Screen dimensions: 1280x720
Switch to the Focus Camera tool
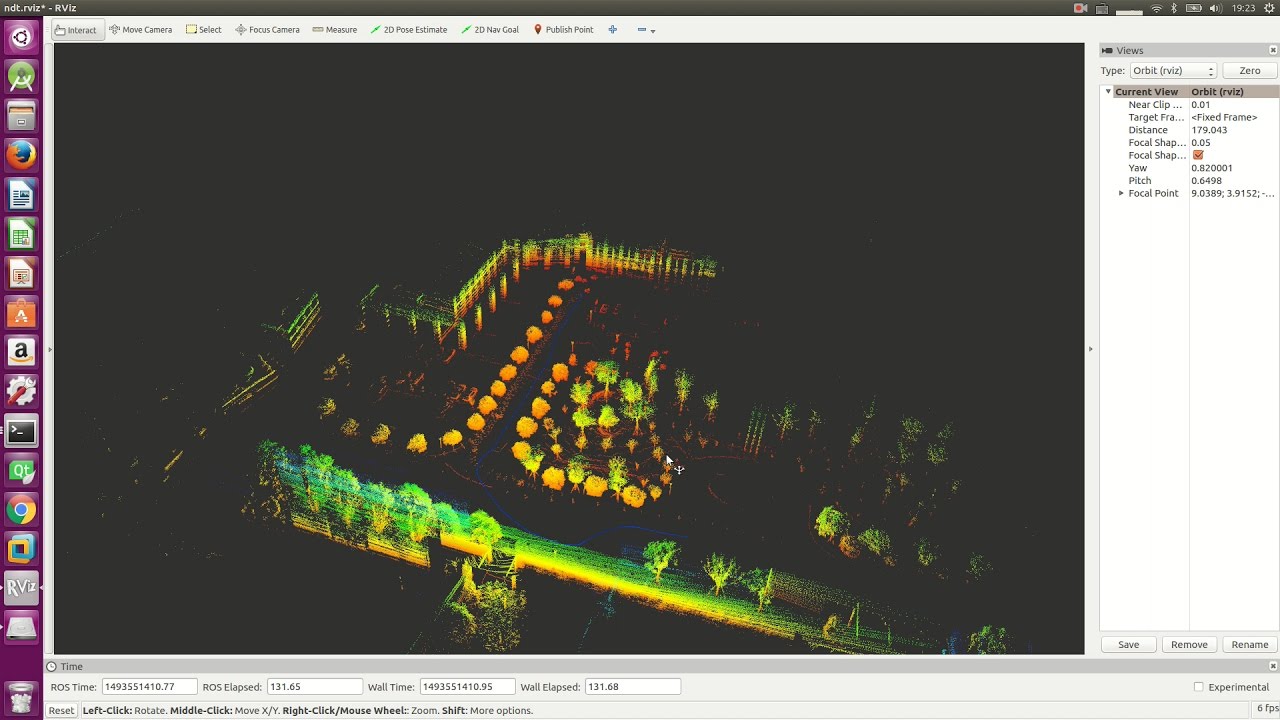point(267,30)
